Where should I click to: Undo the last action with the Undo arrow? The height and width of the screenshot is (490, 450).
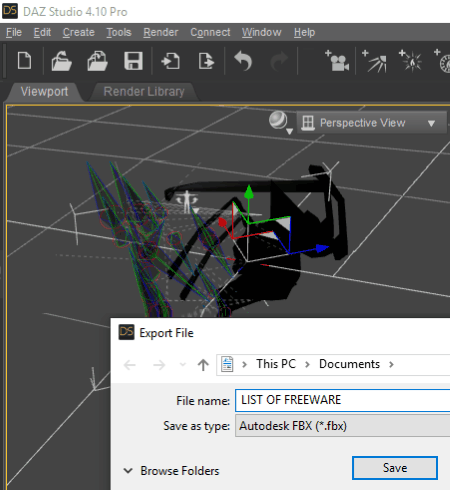coord(243,61)
